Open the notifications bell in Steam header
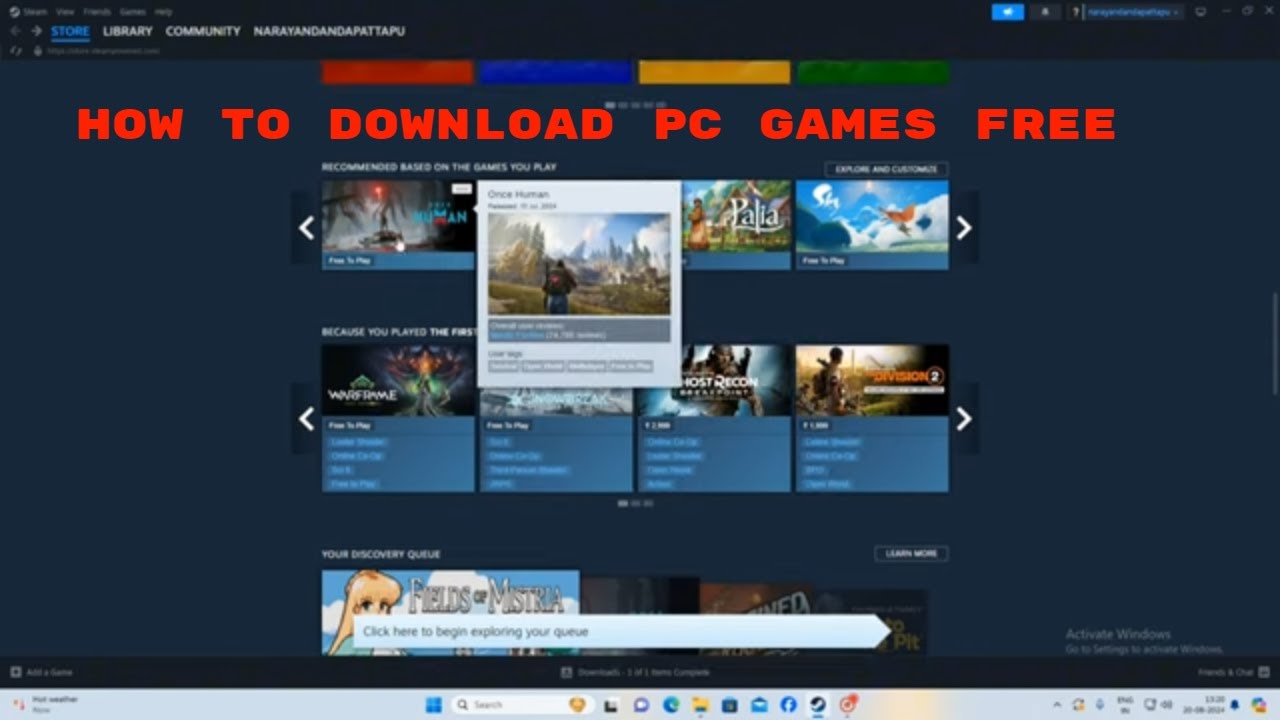The height and width of the screenshot is (720, 1280). click(x=1045, y=12)
